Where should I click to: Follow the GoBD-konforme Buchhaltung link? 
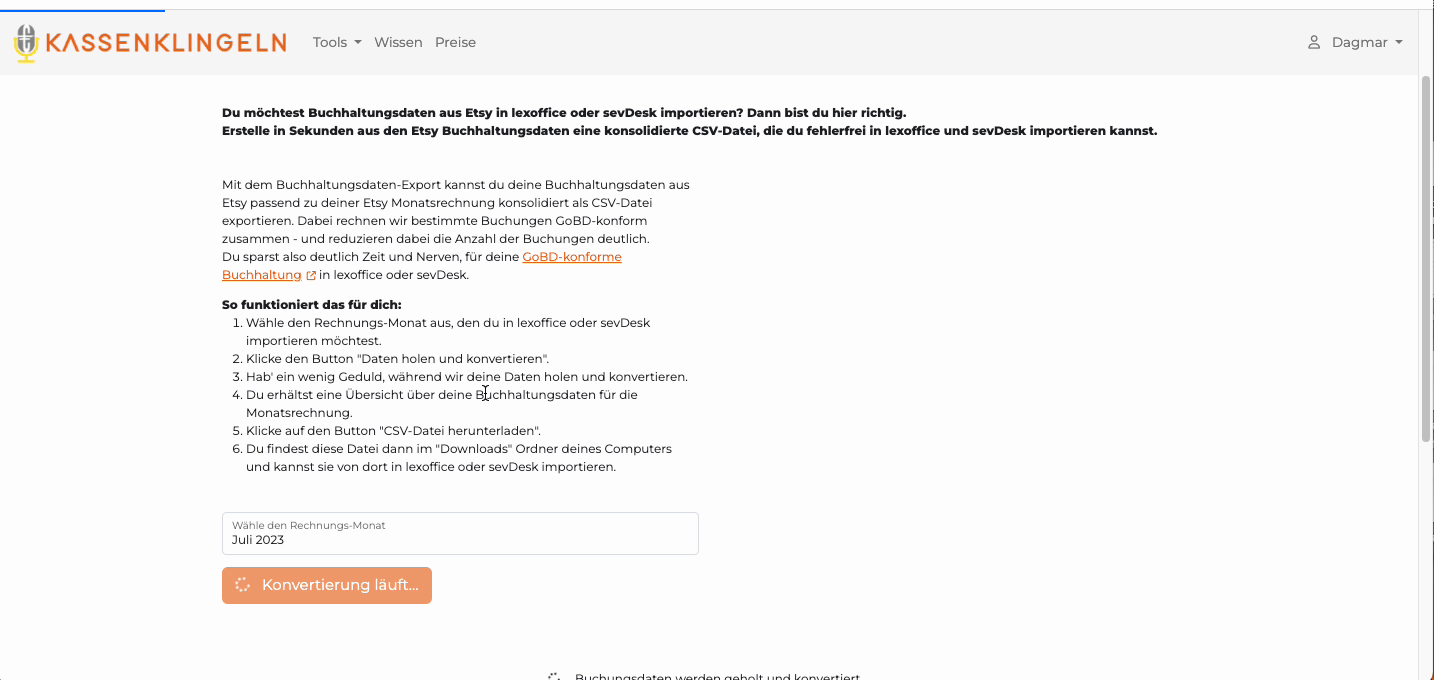click(571, 257)
